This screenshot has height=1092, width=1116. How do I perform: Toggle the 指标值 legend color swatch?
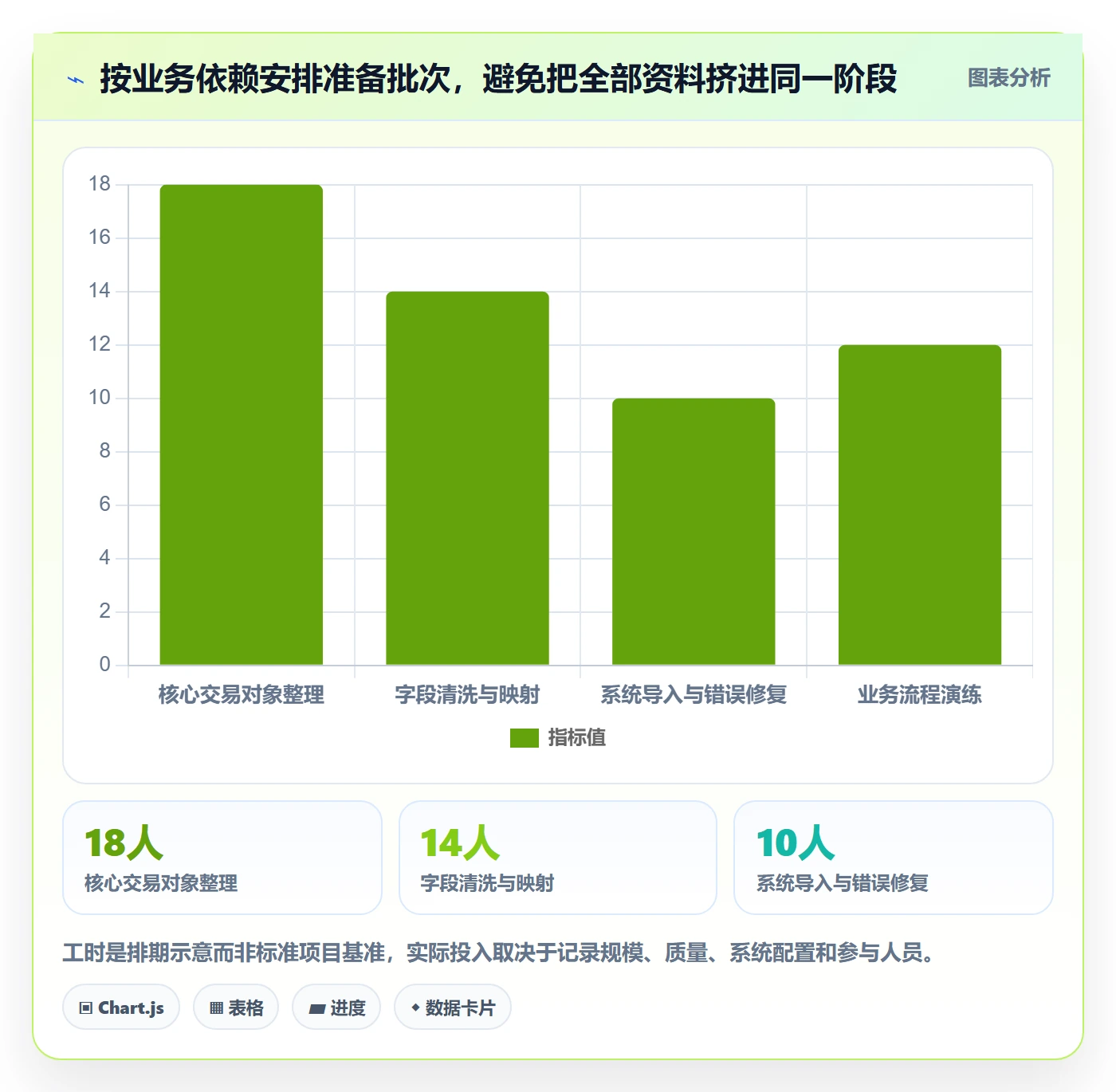pos(525,738)
